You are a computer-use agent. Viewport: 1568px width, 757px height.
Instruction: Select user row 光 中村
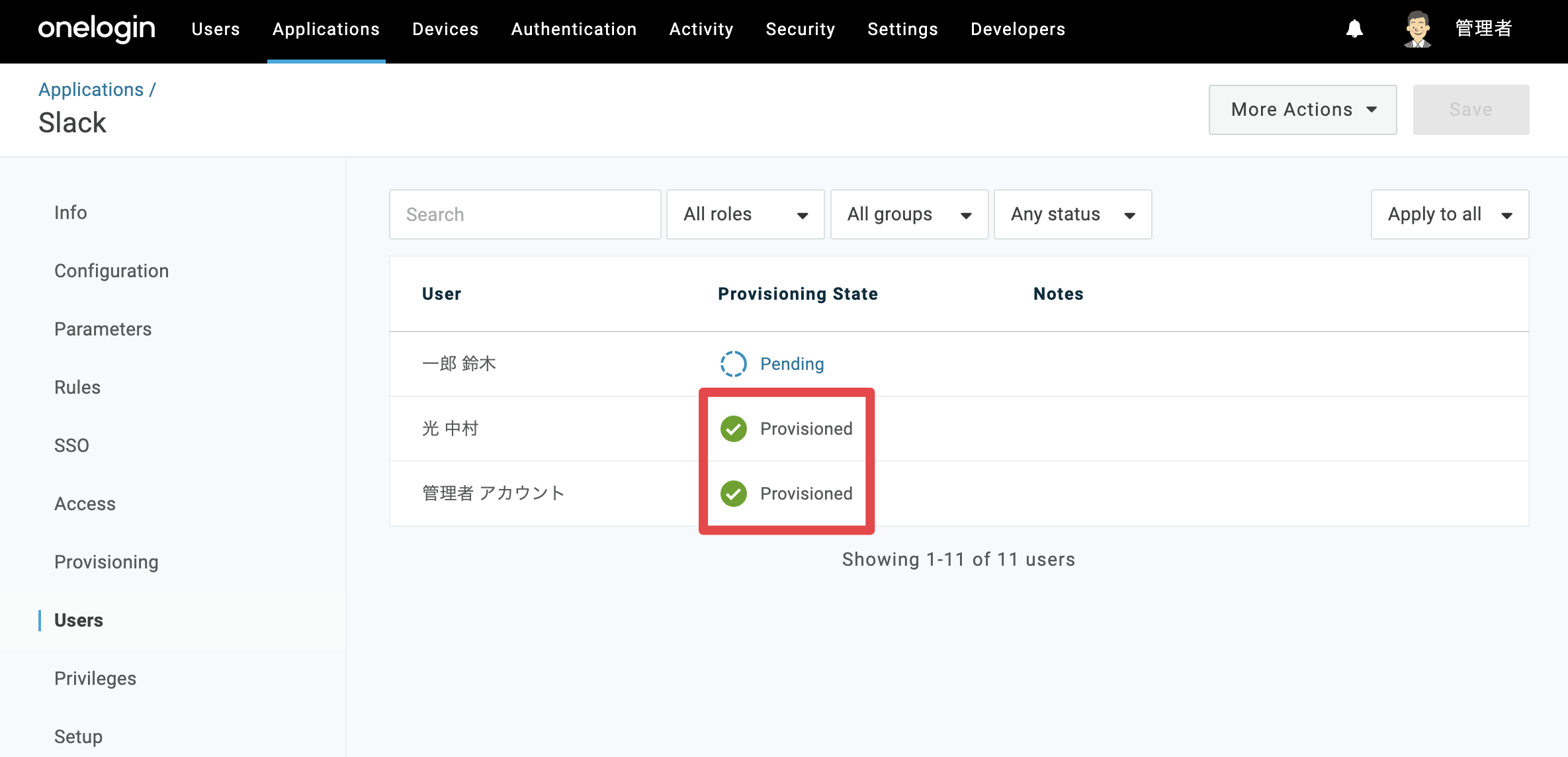tap(959, 429)
